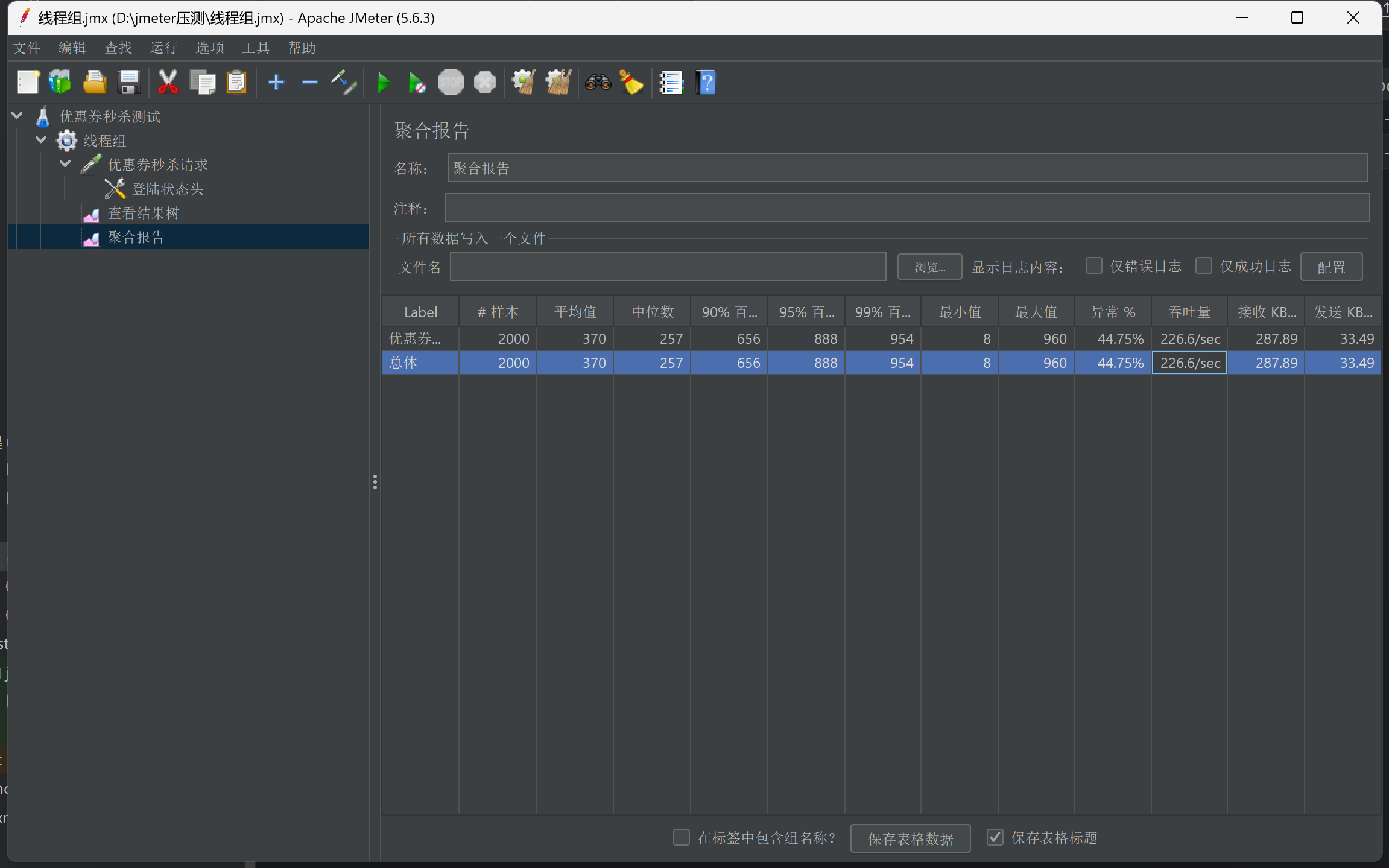Click the Clear All broom icon

(x=558, y=83)
